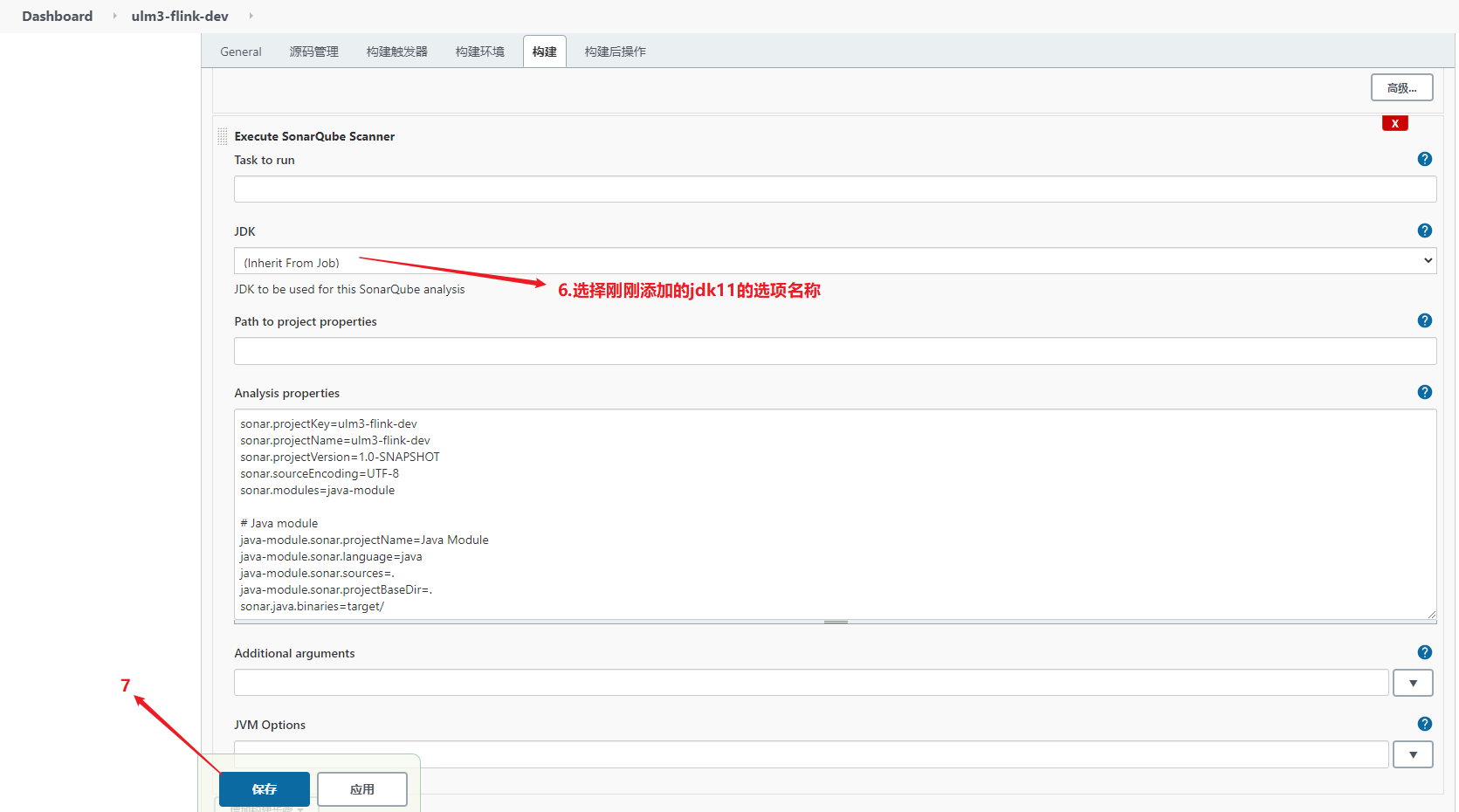The height and width of the screenshot is (812, 1459).
Task: Switch to the General tab
Action: pos(241,52)
